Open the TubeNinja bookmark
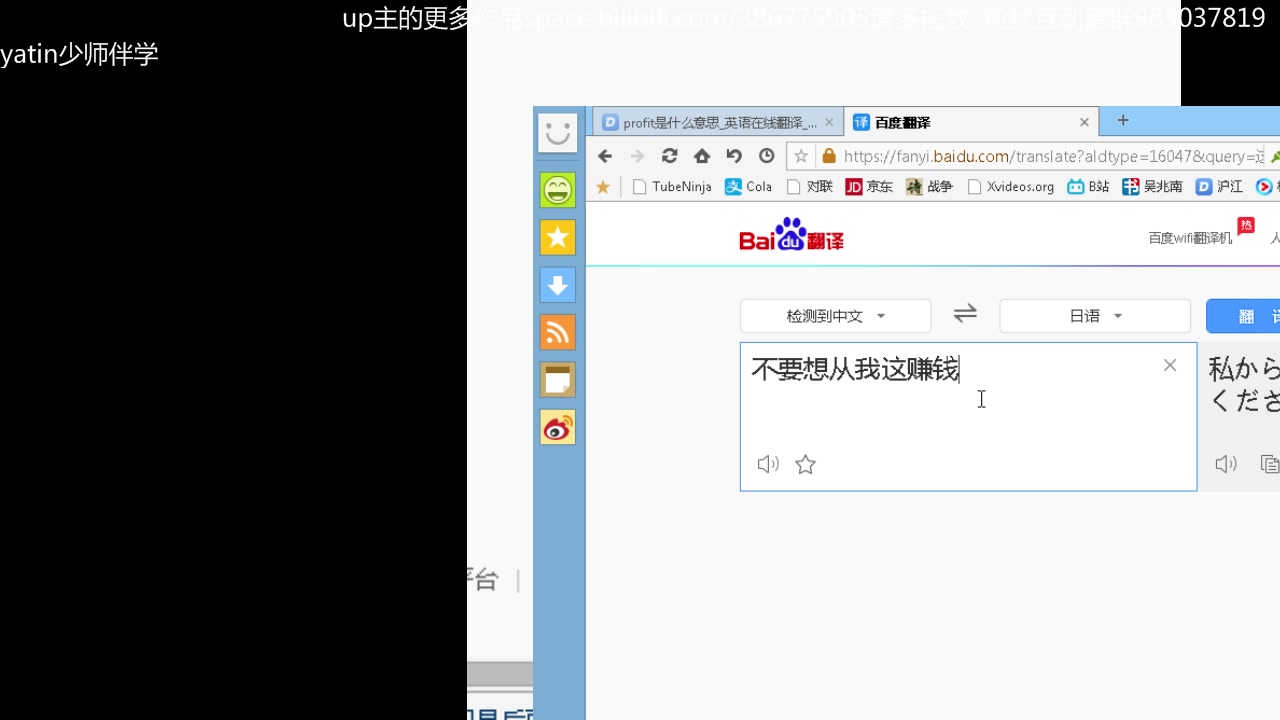Viewport: 1280px width, 720px height. 672,187
